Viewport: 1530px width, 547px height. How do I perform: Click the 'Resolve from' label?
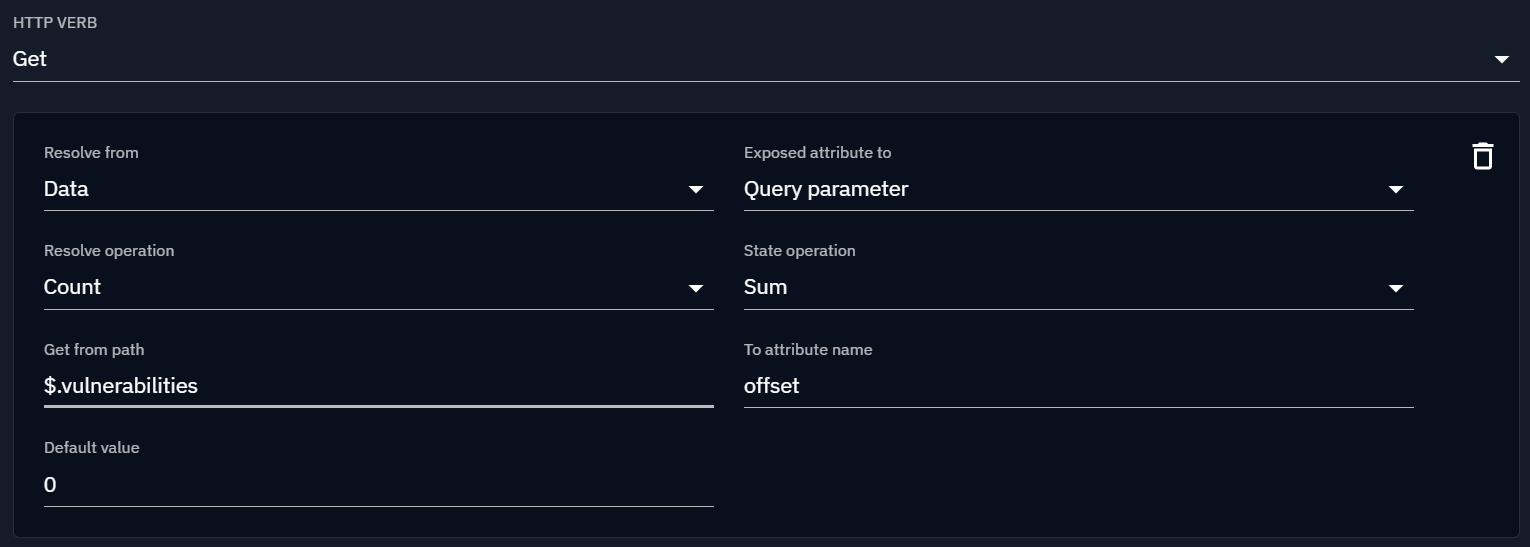[x=91, y=153]
